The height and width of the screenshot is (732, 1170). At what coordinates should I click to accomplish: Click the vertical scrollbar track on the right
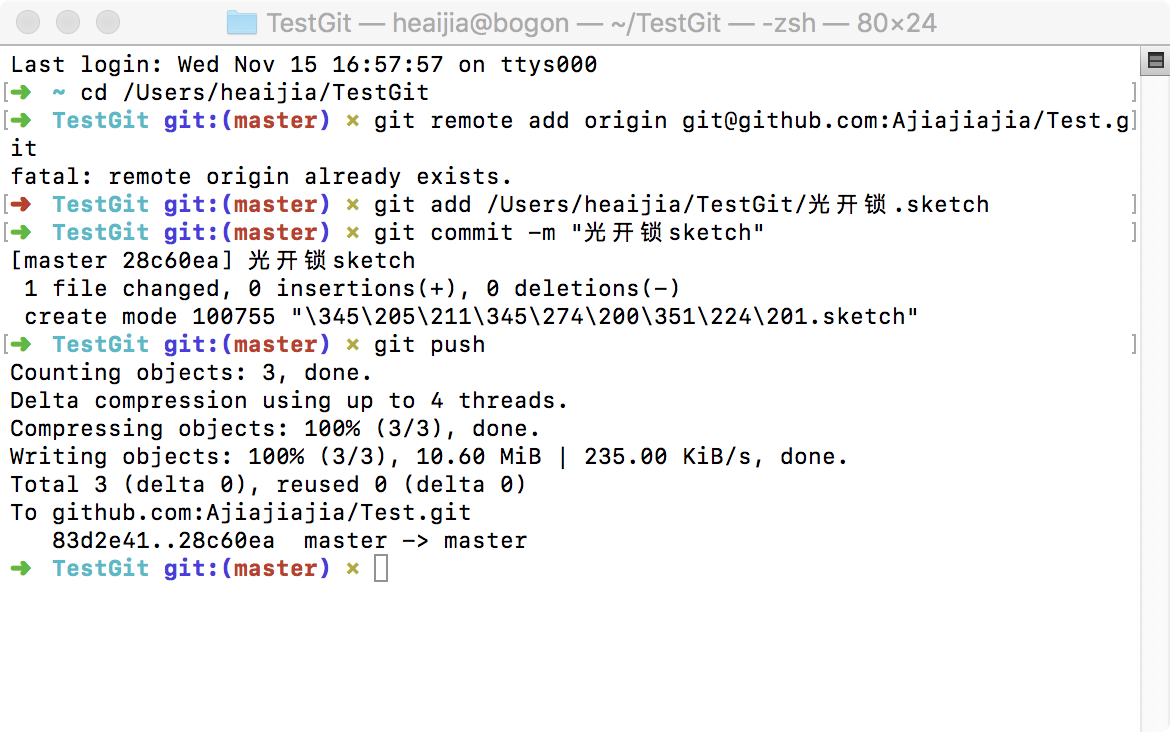tap(1155, 403)
